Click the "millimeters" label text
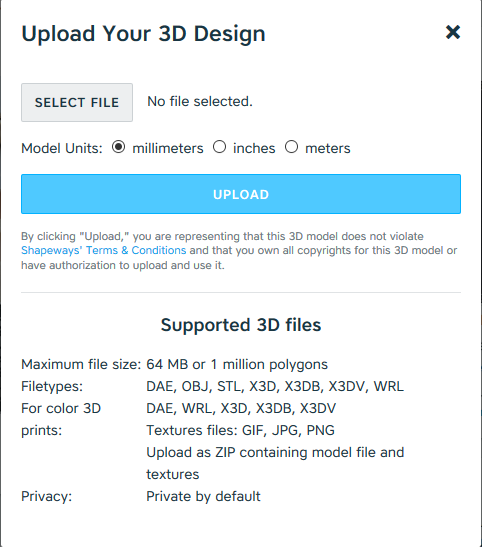The height and width of the screenshot is (547, 482). tap(168, 148)
